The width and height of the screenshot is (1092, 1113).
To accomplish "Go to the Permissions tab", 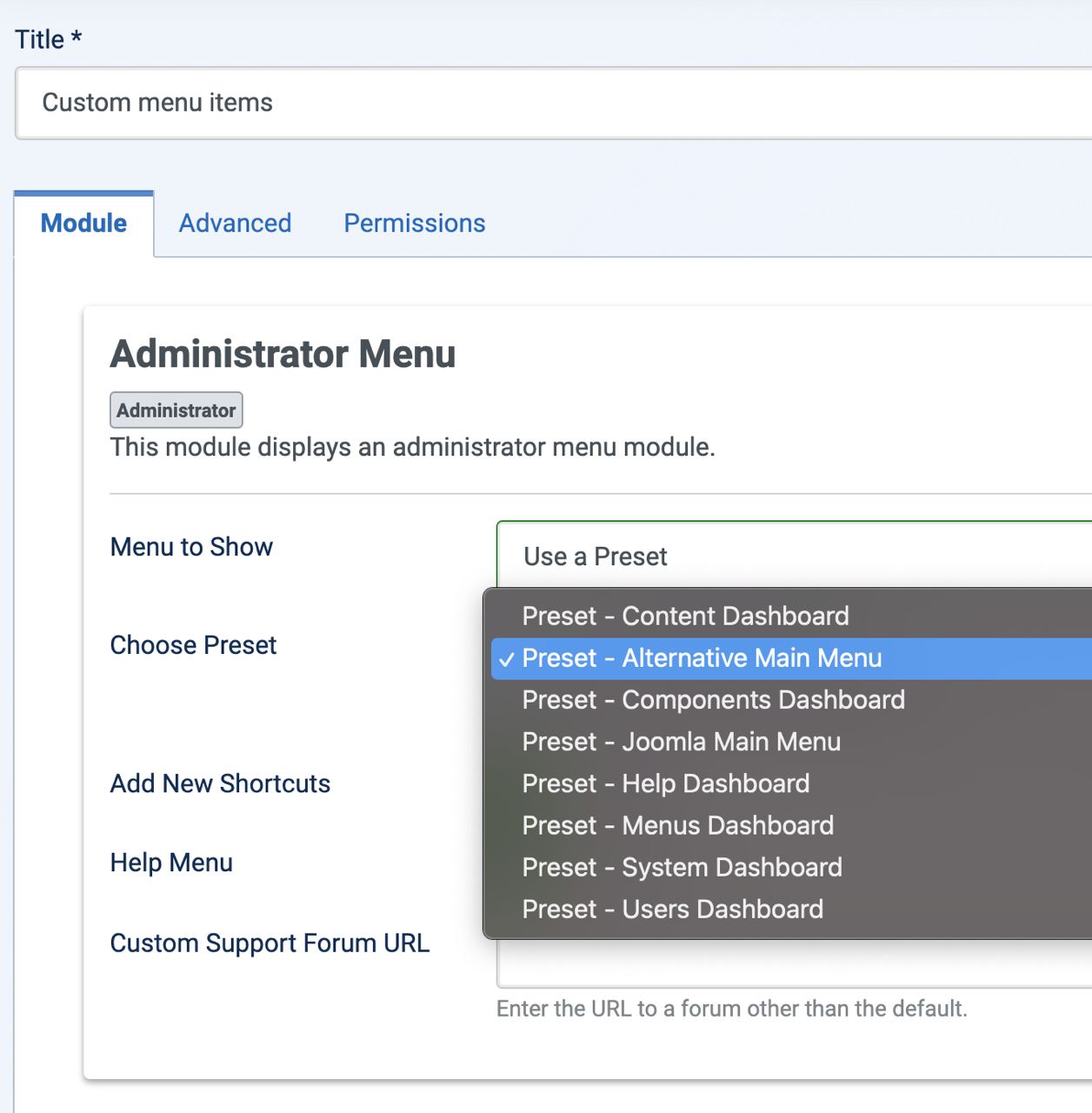I will tap(414, 223).
